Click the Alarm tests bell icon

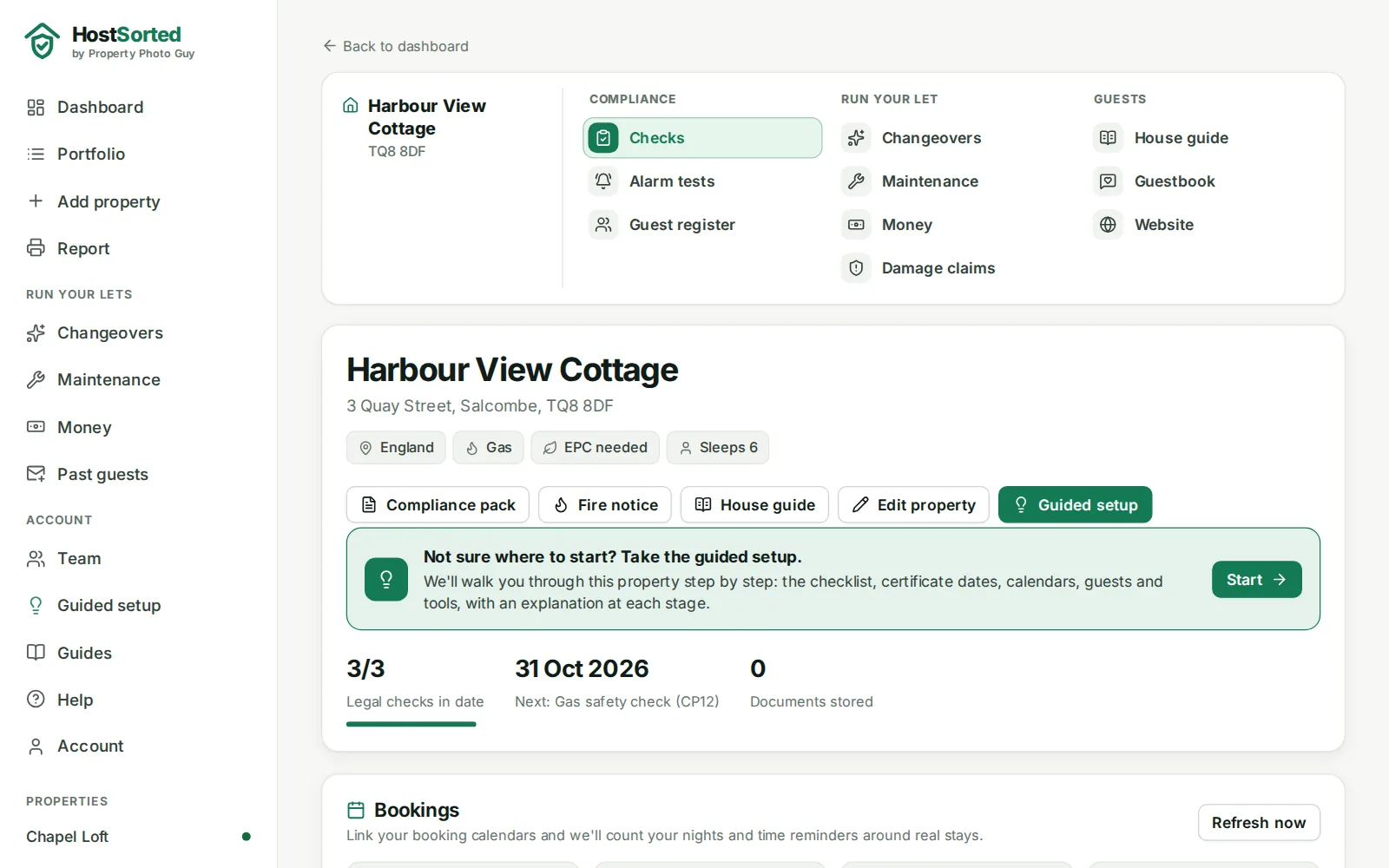603,181
